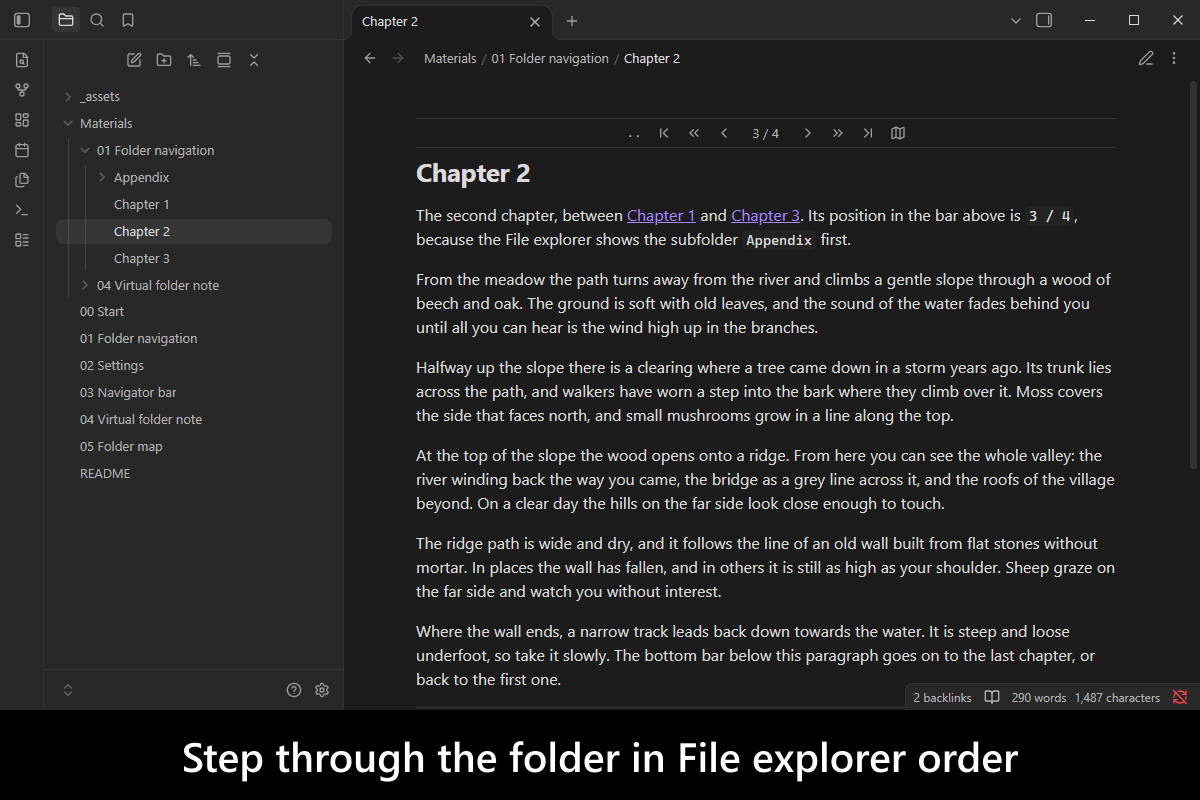The width and height of the screenshot is (1200, 800).
Task: Skip several notes backward in navigator bar
Action: pyautogui.click(x=694, y=134)
